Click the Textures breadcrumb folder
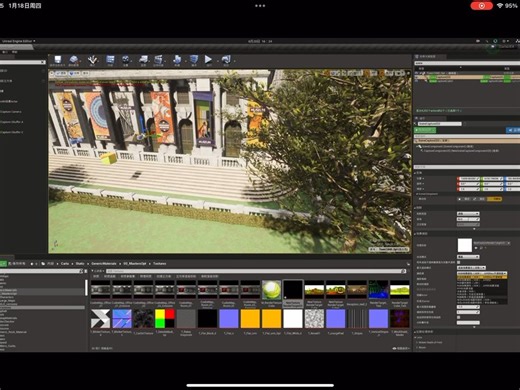The width and height of the screenshot is (520, 390). (x=159, y=264)
